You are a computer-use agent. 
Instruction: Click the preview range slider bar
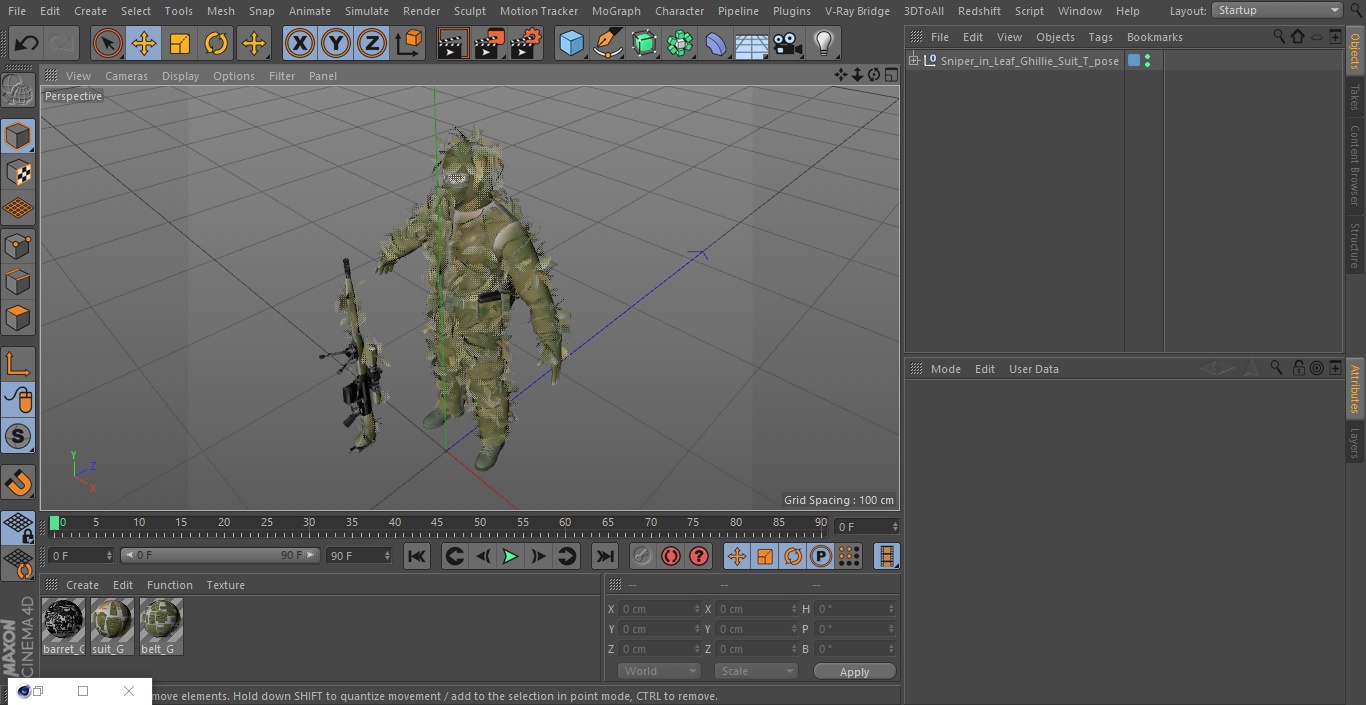point(220,555)
